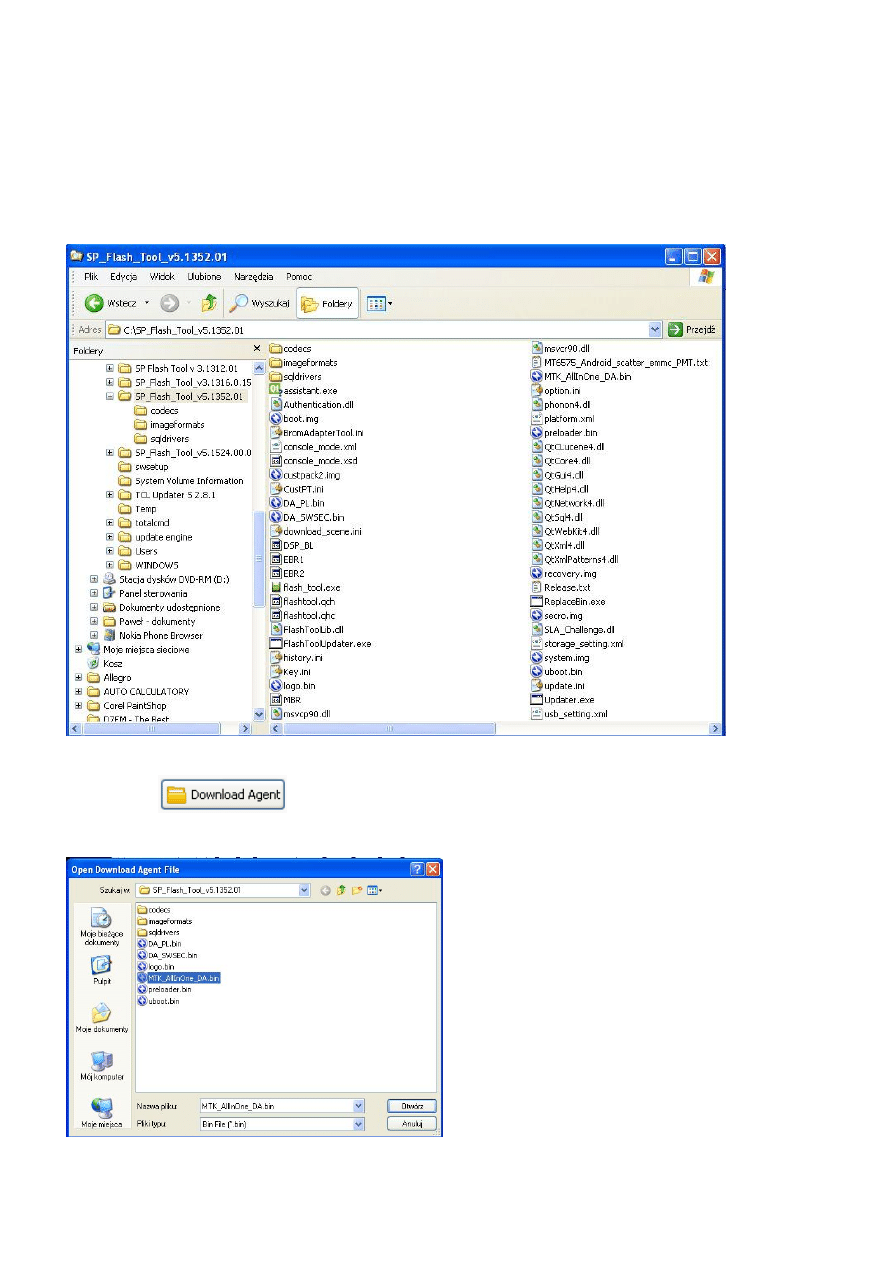893x1263 pixels.
Task: Open the Narzędzia menu
Action: tap(254, 276)
